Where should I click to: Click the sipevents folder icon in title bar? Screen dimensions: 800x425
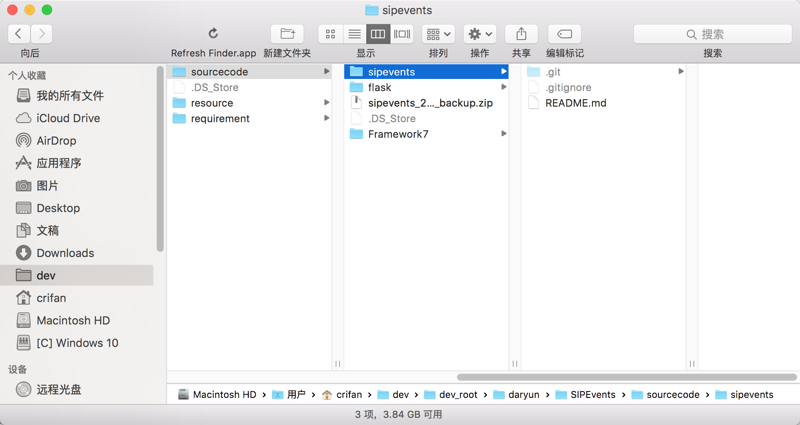pyautogui.click(x=372, y=10)
